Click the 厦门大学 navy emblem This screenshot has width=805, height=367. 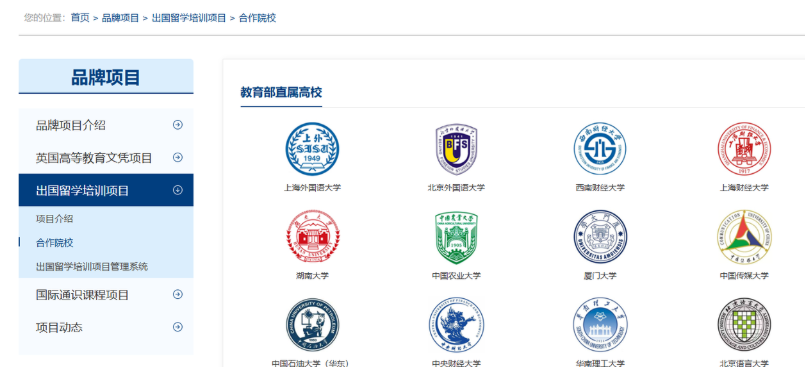pos(600,237)
